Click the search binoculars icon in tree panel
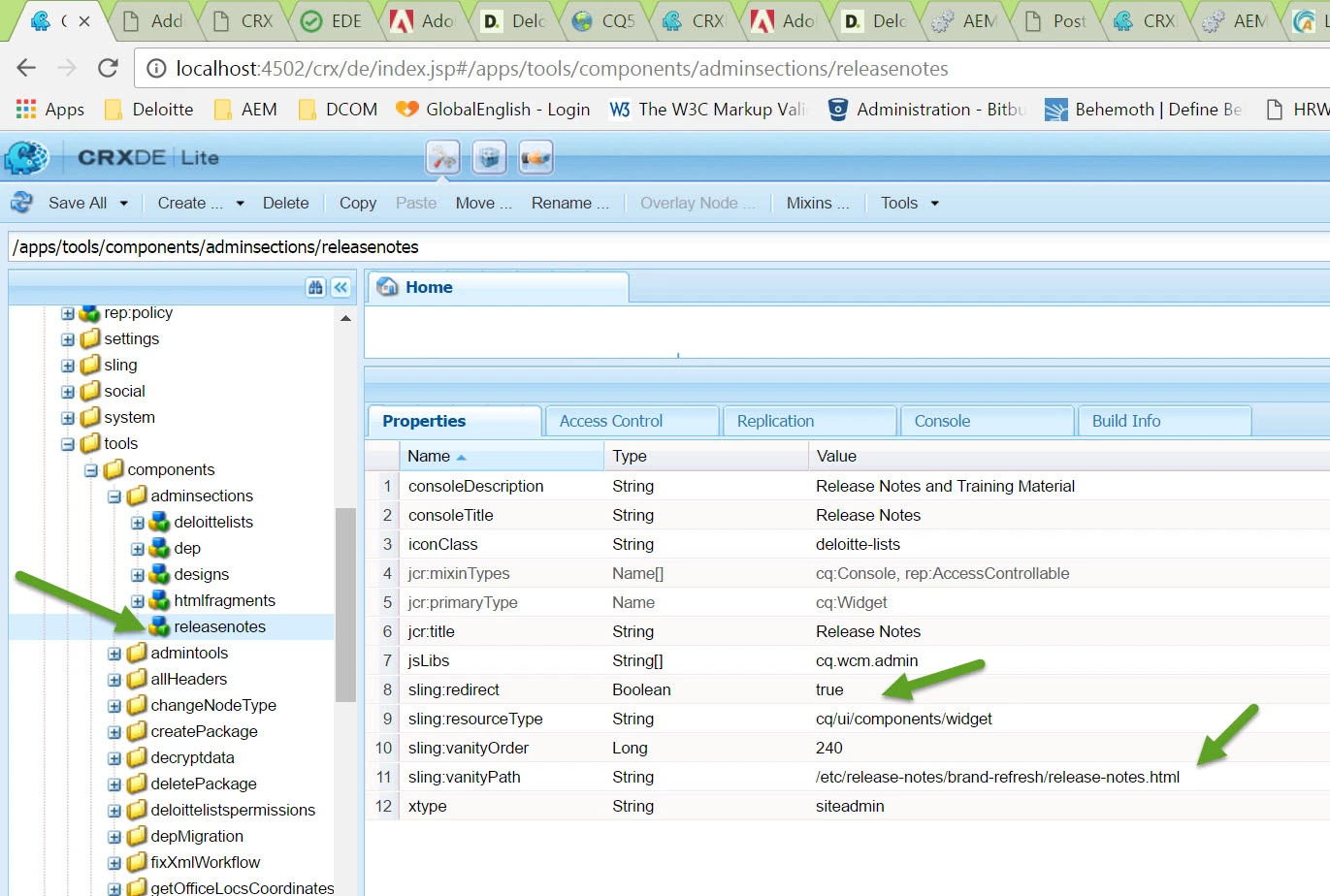Image resolution: width=1330 pixels, height=896 pixels. click(315, 287)
